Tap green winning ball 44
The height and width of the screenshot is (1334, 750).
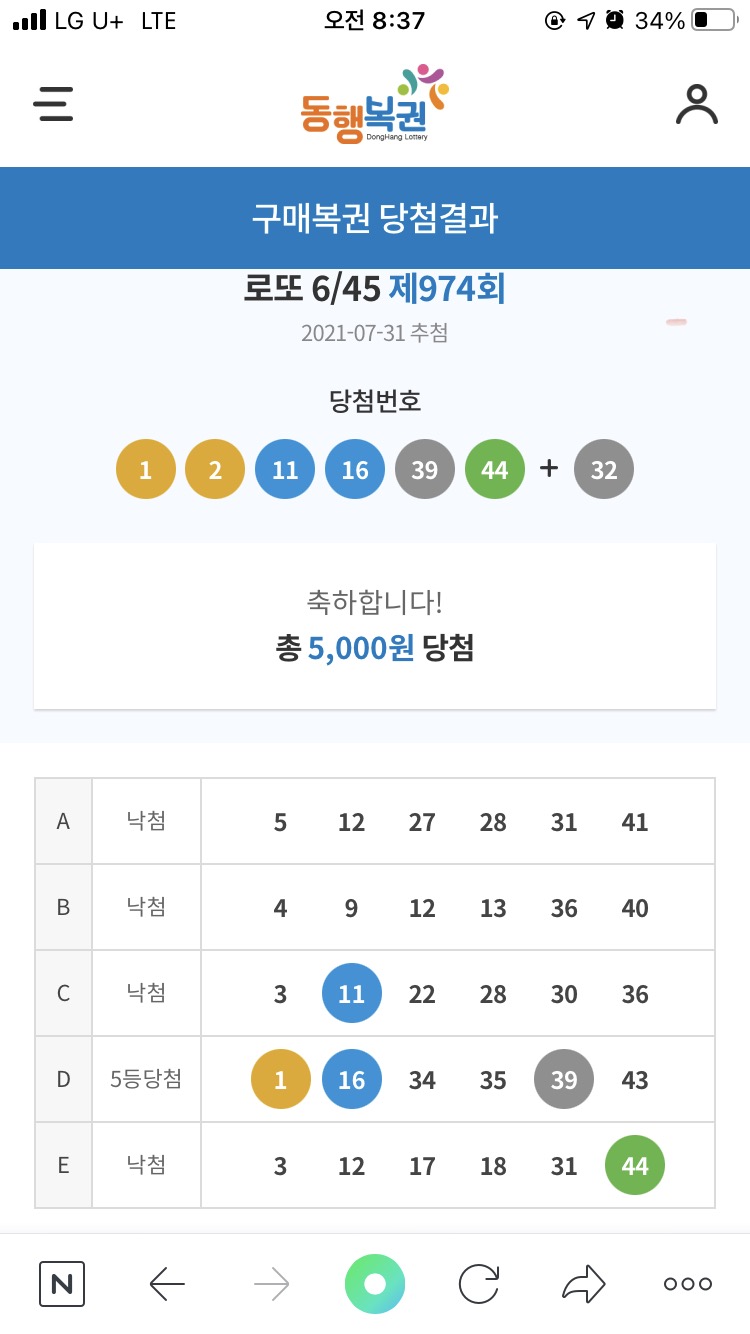point(495,469)
